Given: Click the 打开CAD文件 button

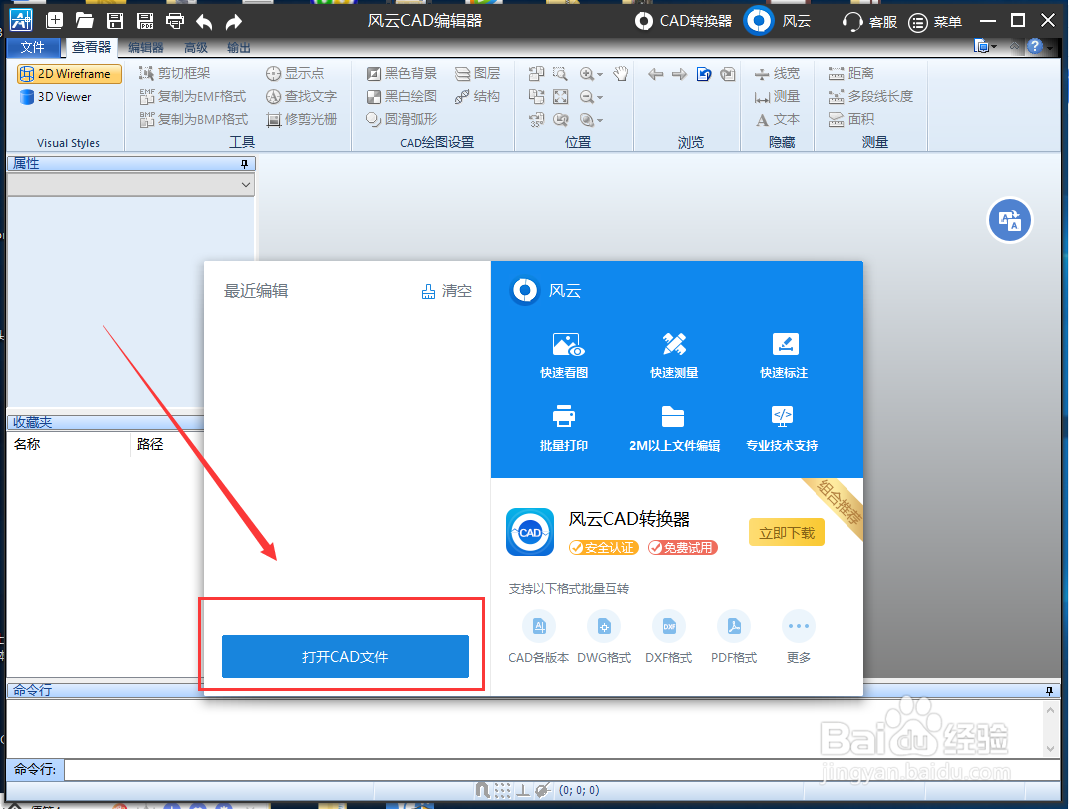Looking at the screenshot, I should 344,657.
